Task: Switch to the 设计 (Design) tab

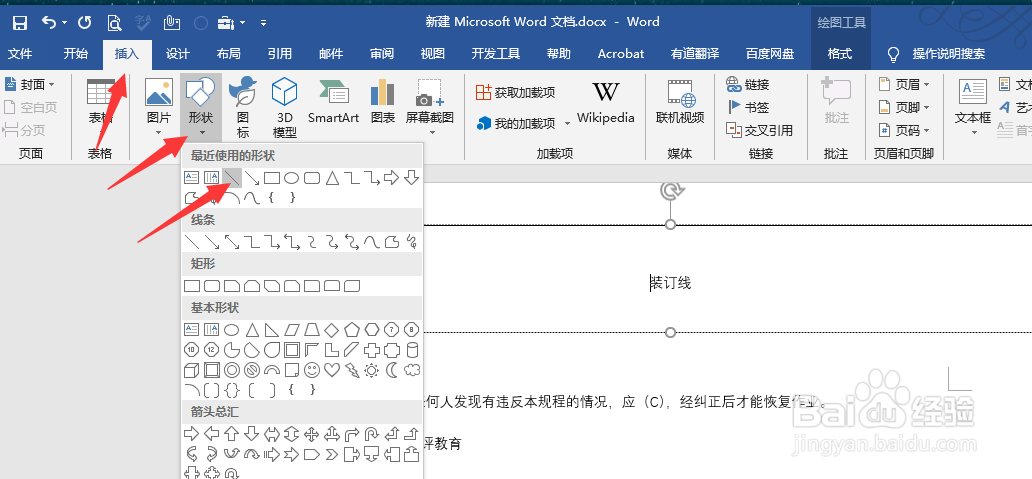Action: coord(178,54)
